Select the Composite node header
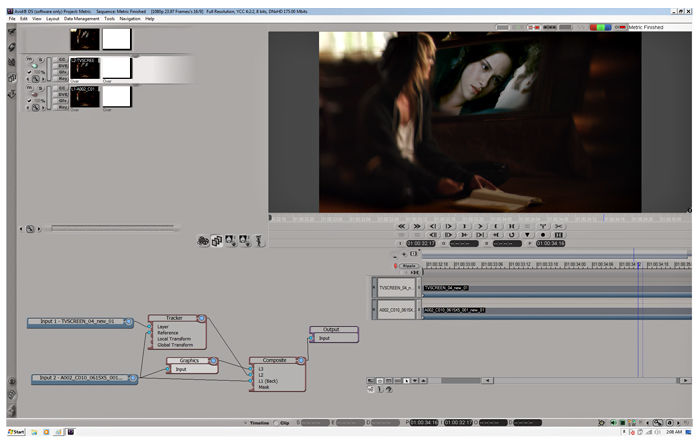The width and height of the screenshot is (700, 445). click(x=277, y=360)
